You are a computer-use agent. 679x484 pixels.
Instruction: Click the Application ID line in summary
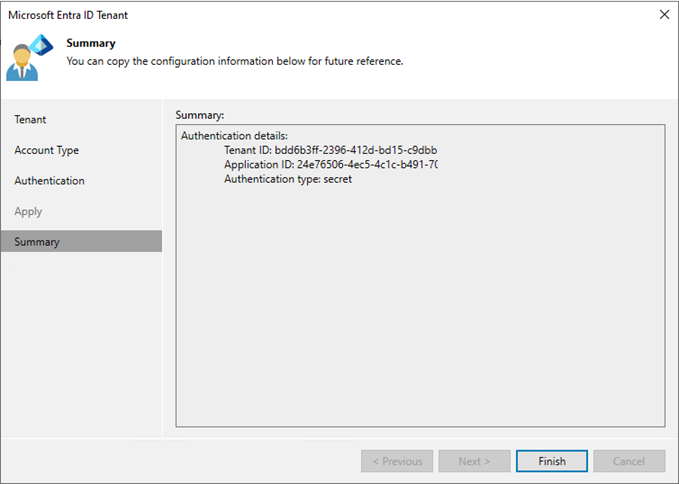331,165
